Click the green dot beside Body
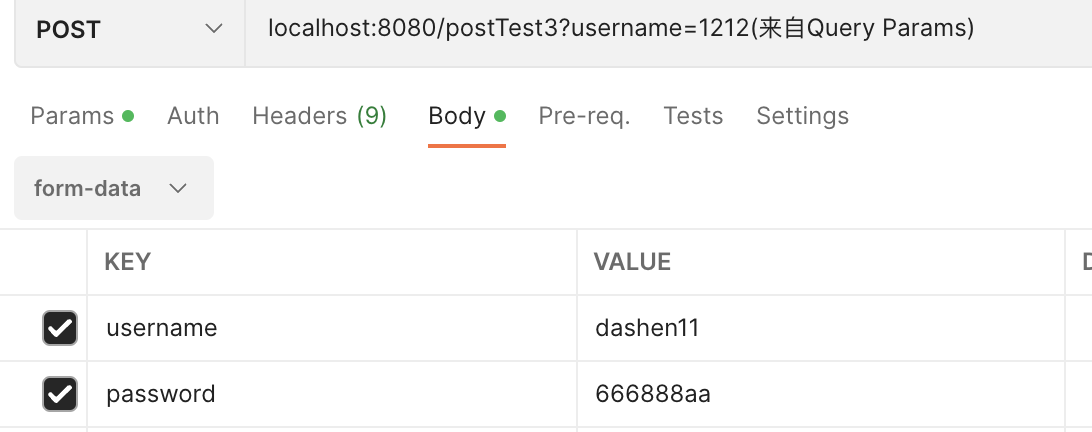The height and width of the screenshot is (432, 1092). tap(500, 116)
